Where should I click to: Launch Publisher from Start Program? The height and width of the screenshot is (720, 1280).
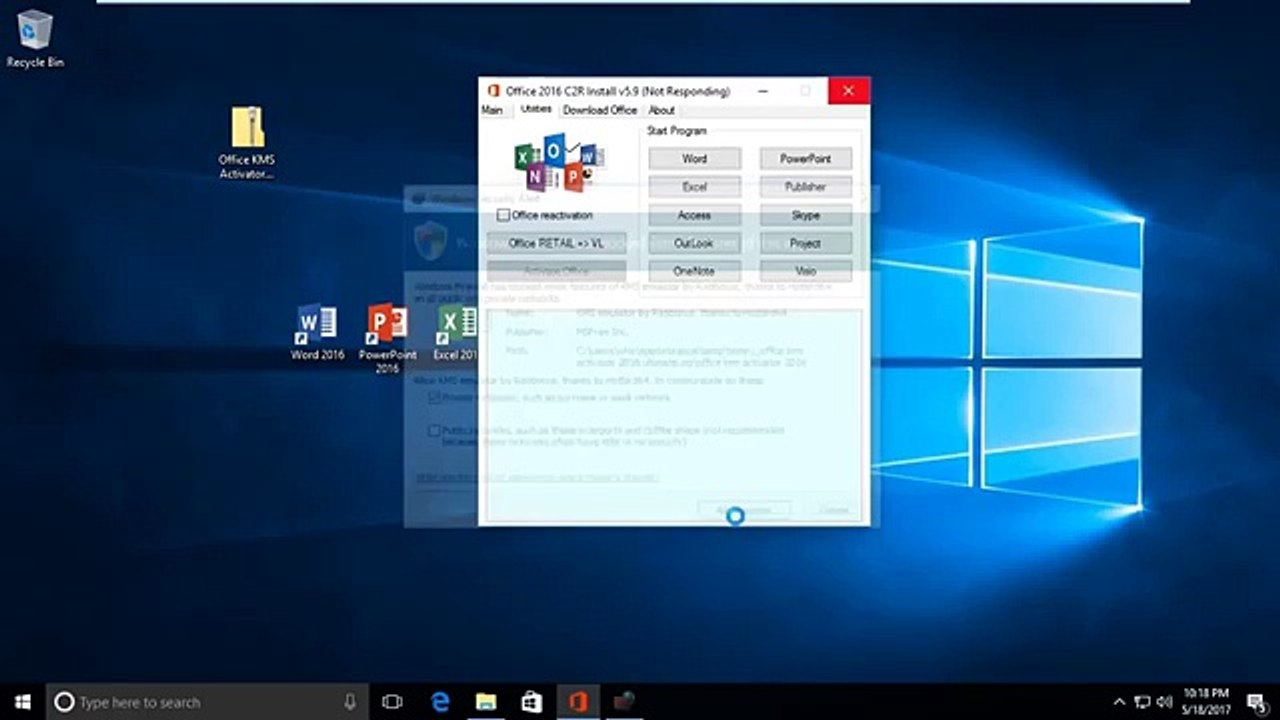[x=806, y=187]
